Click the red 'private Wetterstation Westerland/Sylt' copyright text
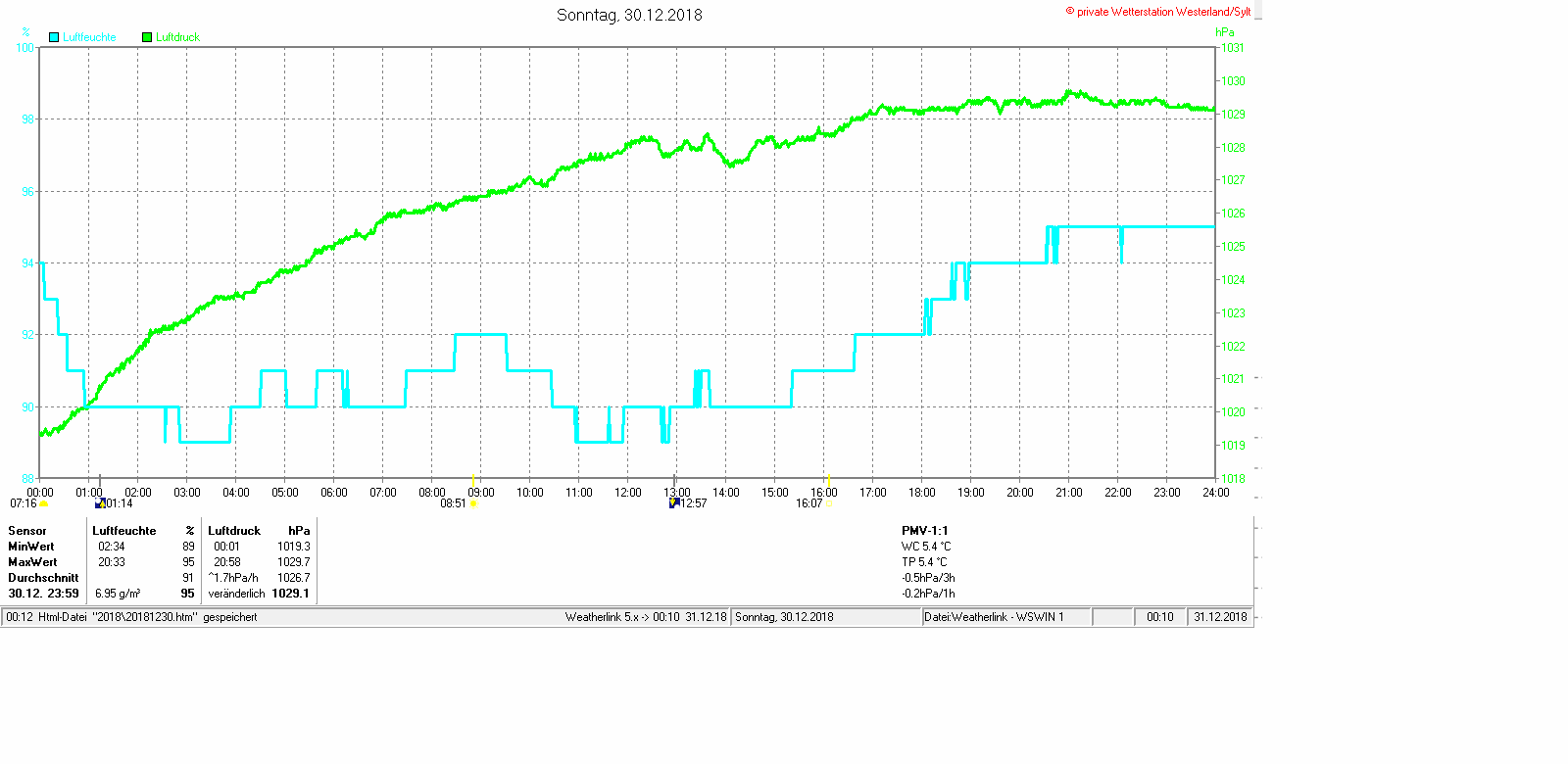Viewport: 1568px width, 764px height. point(1158,12)
